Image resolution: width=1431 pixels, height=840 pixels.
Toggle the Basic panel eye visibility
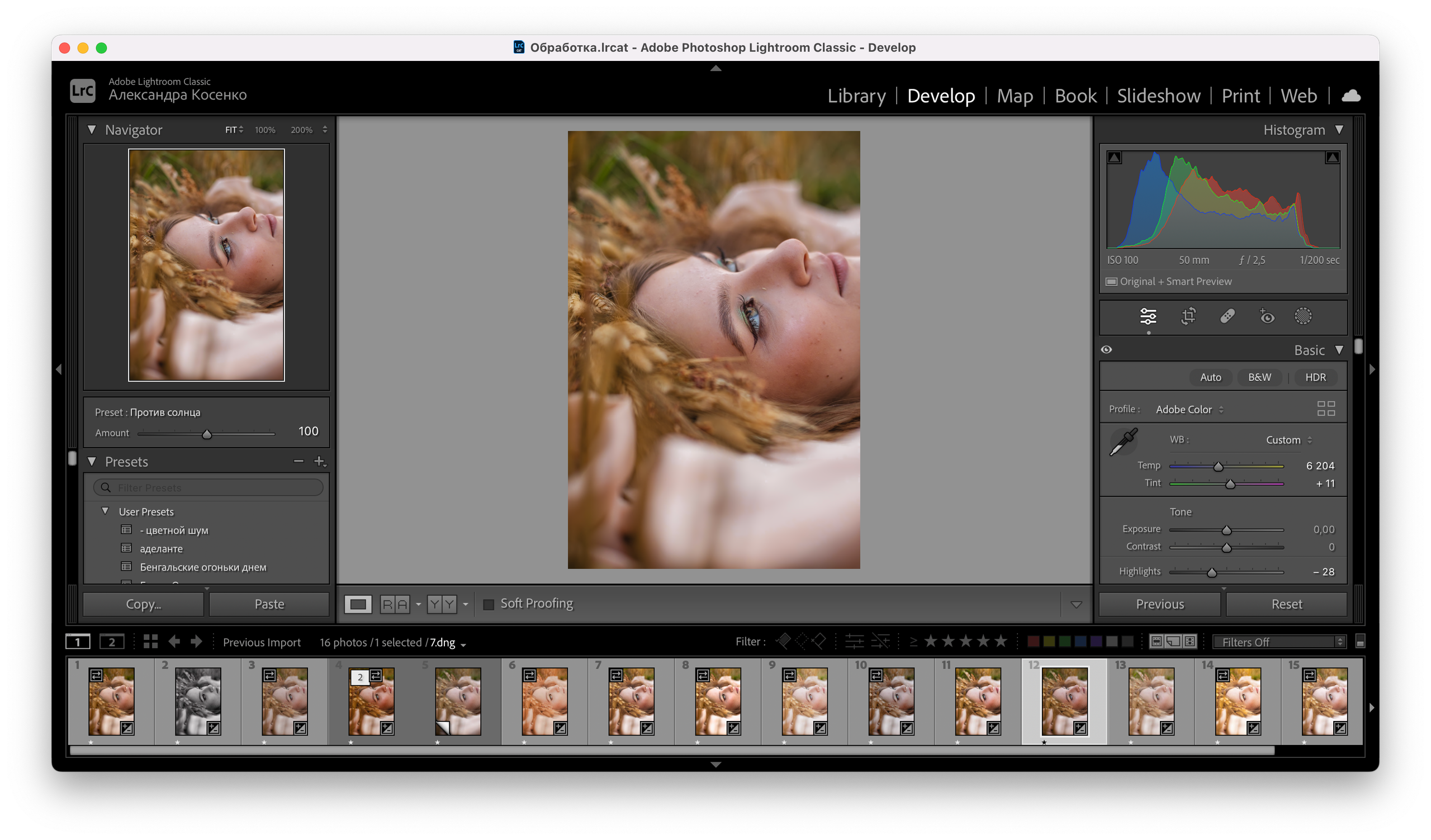click(1106, 350)
